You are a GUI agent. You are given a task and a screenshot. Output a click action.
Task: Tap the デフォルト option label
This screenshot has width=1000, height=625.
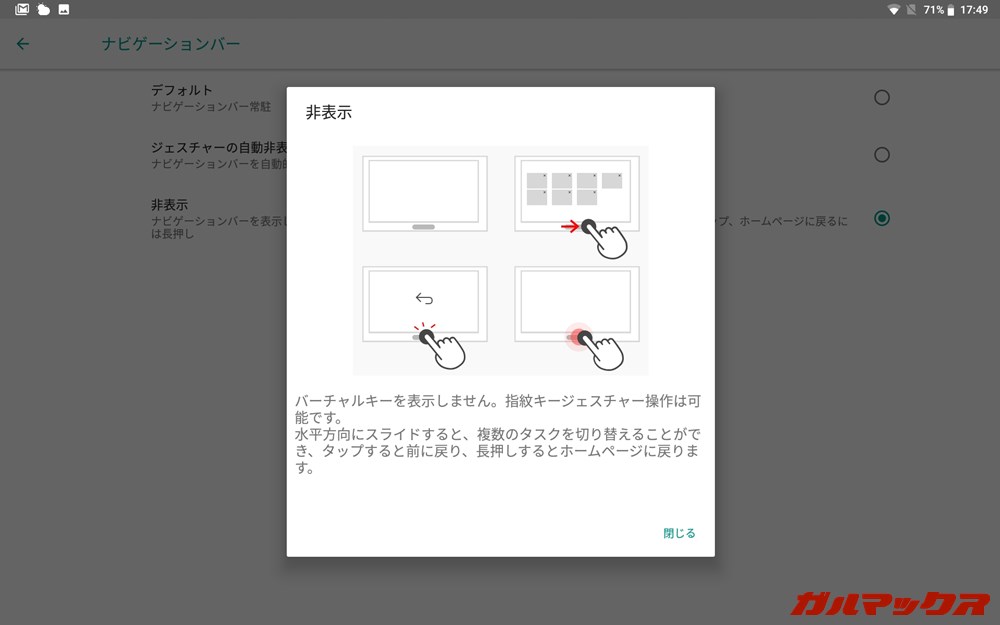[182, 90]
